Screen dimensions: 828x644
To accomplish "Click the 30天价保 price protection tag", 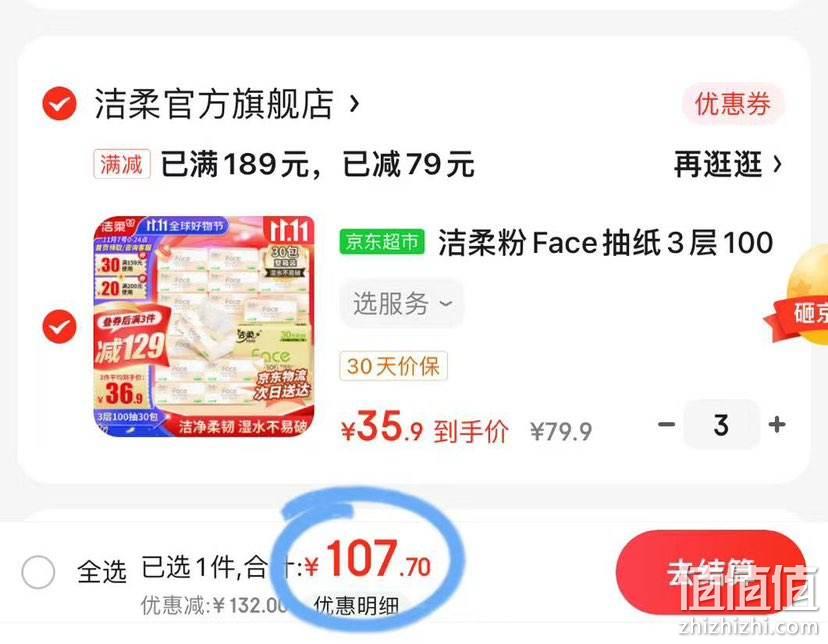I will 393,366.
